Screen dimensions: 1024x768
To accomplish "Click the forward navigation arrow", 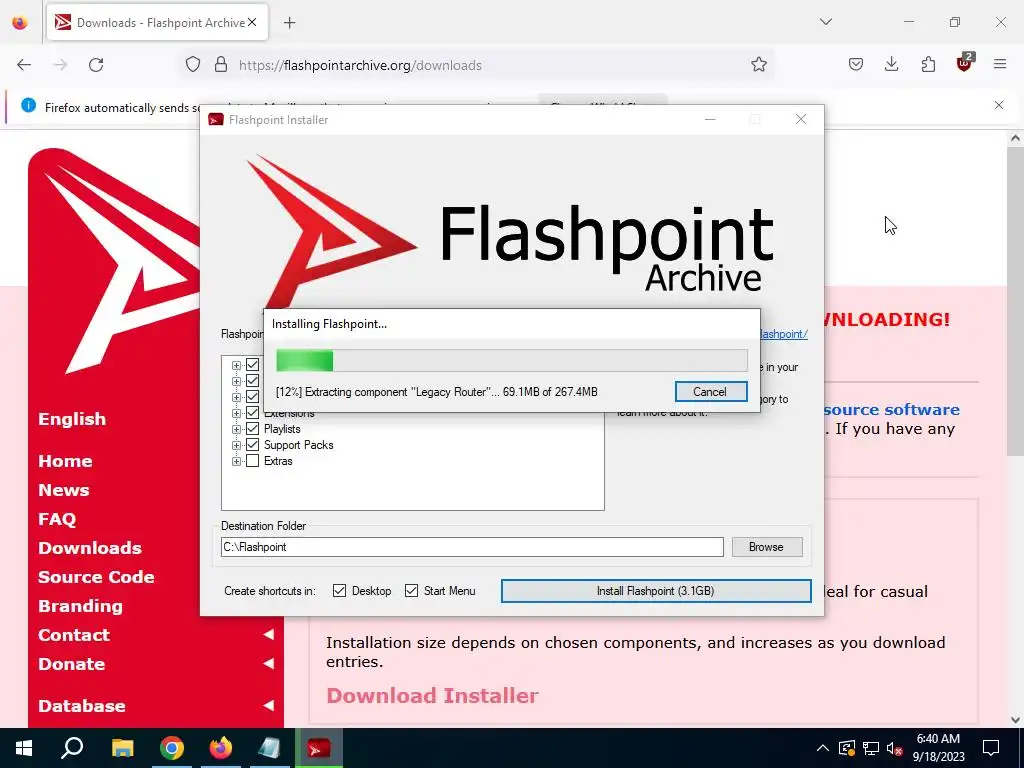I will 60,65.
